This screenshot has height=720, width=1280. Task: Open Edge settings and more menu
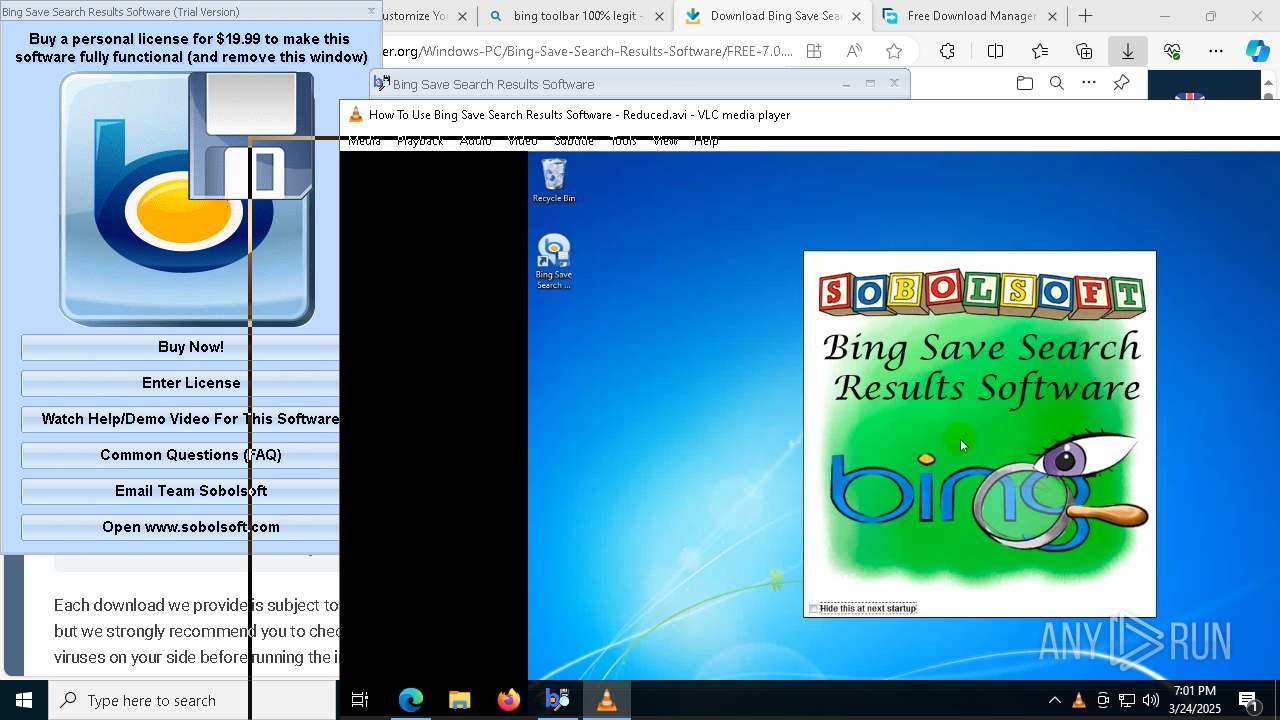1216,51
